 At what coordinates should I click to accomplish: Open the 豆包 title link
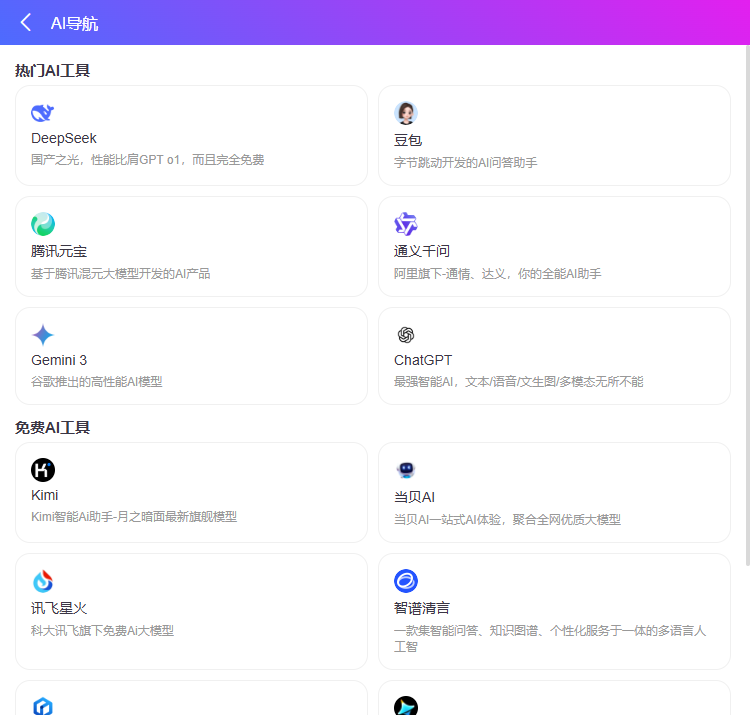[408, 141]
